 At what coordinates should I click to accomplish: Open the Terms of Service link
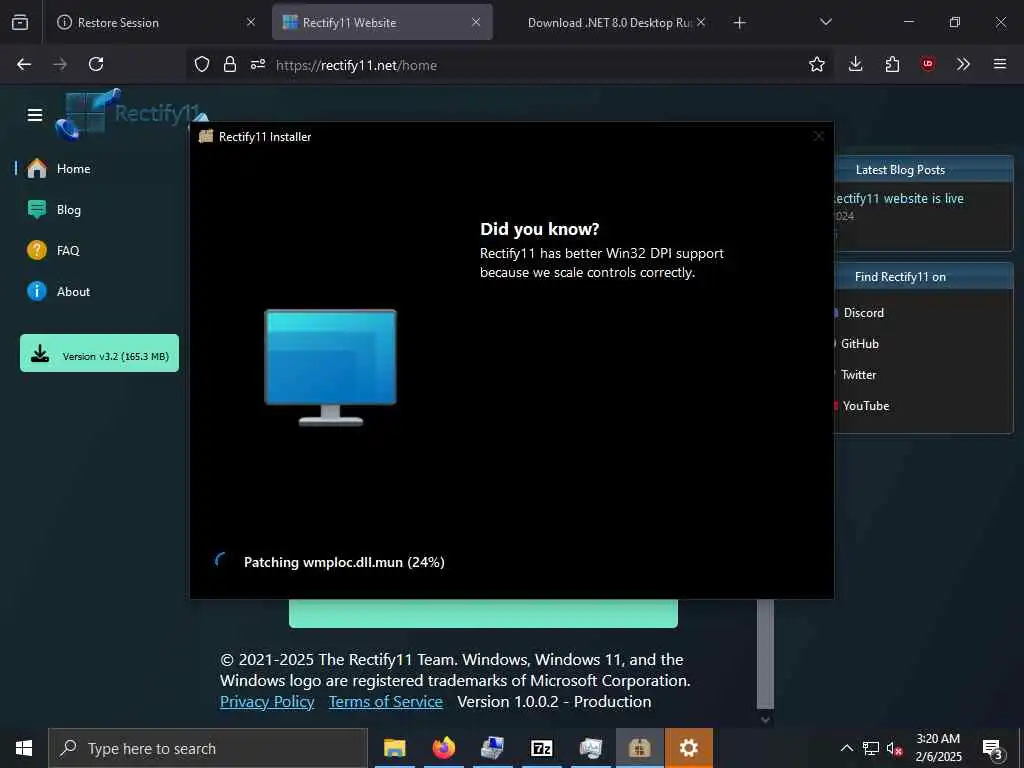point(385,701)
